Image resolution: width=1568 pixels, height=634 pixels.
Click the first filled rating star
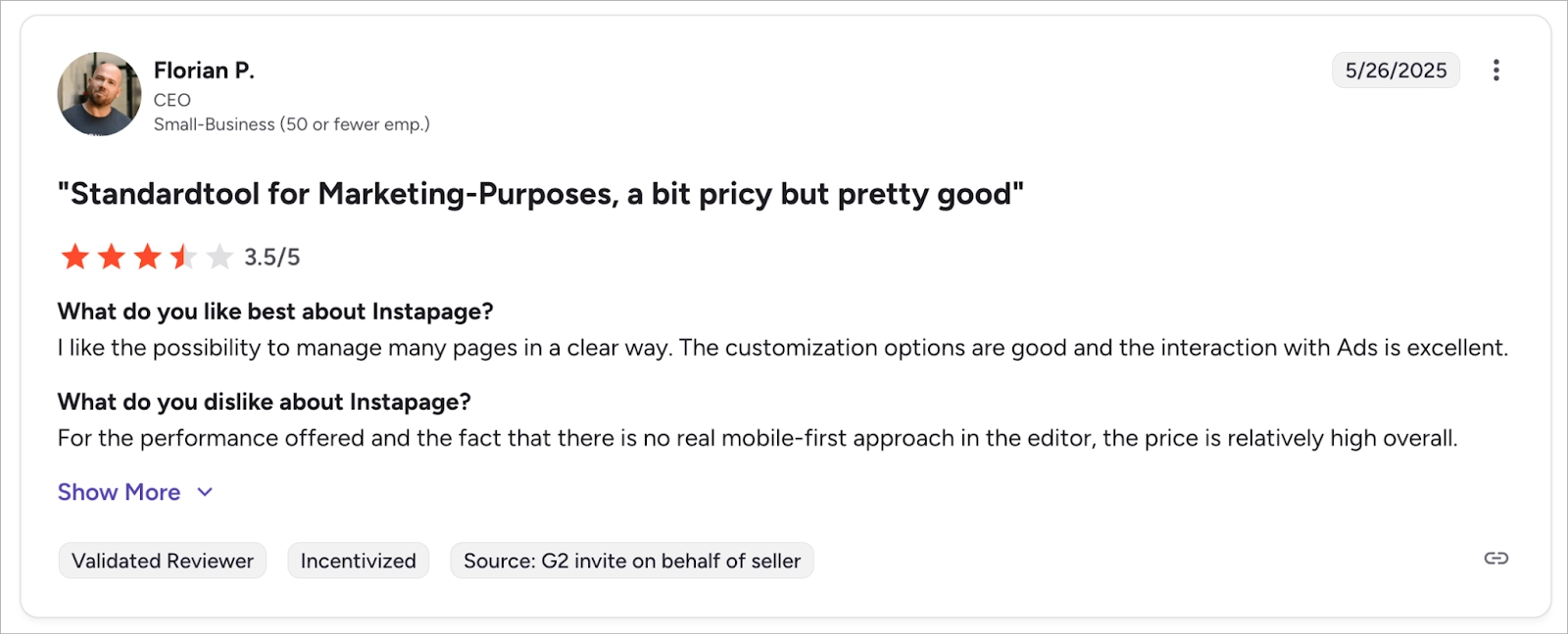(75, 257)
